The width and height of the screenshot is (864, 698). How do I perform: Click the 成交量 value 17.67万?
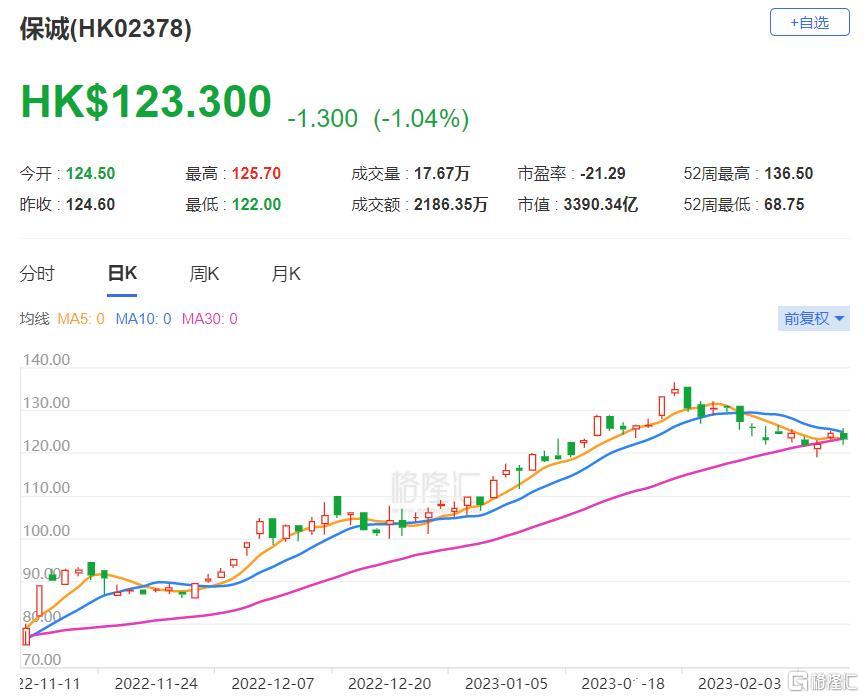(442, 174)
